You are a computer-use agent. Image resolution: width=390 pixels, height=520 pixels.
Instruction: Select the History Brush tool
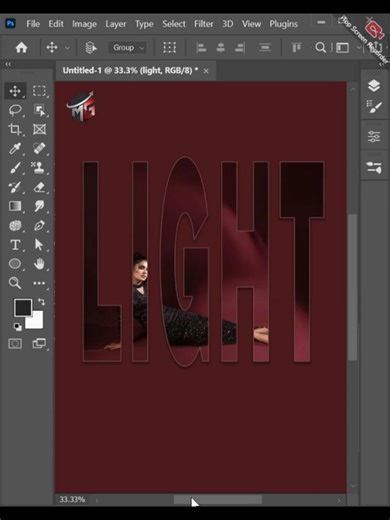(15, 187)
